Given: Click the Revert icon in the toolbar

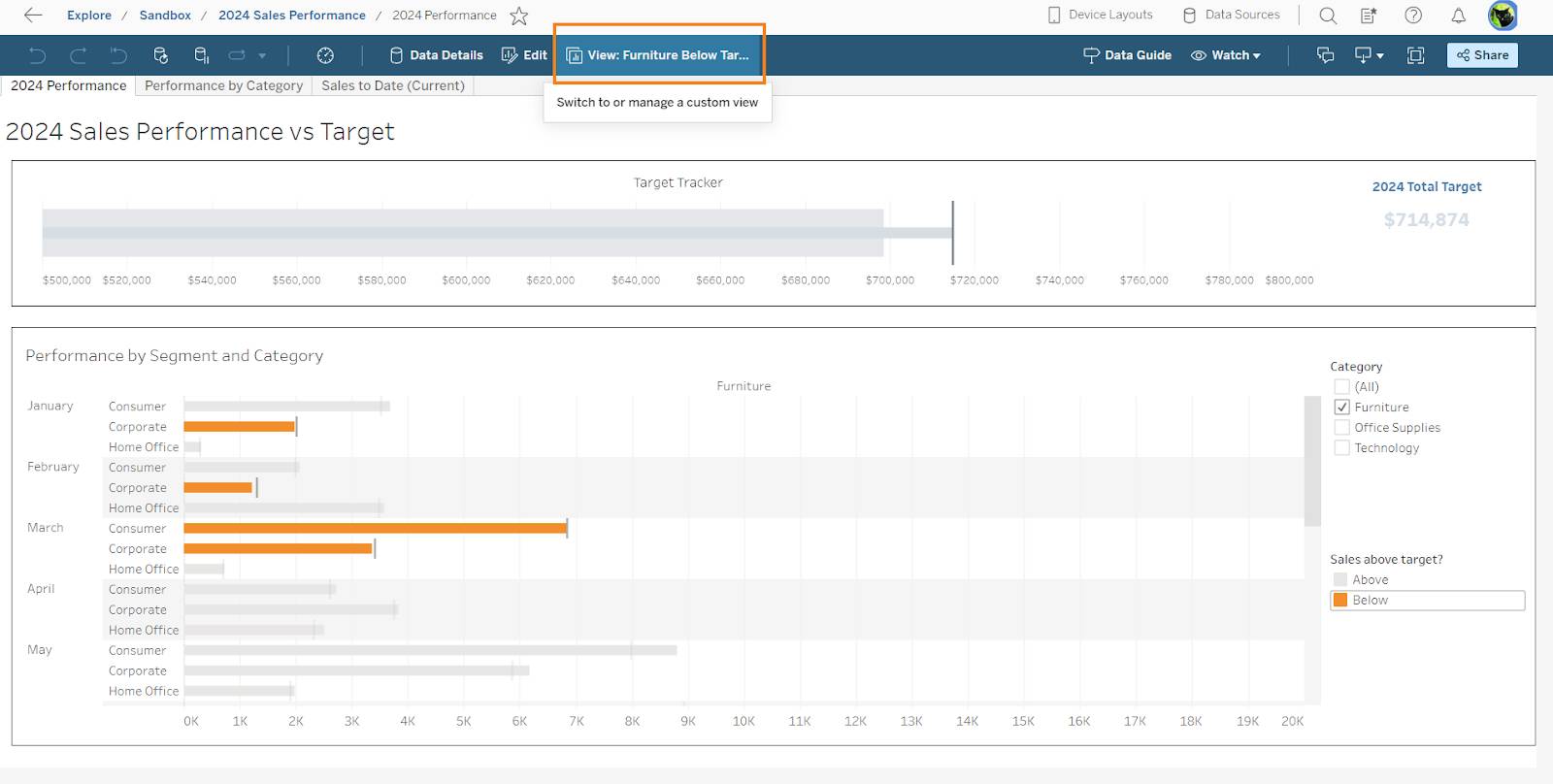Looking at the screenshot, I should (118, 55).
